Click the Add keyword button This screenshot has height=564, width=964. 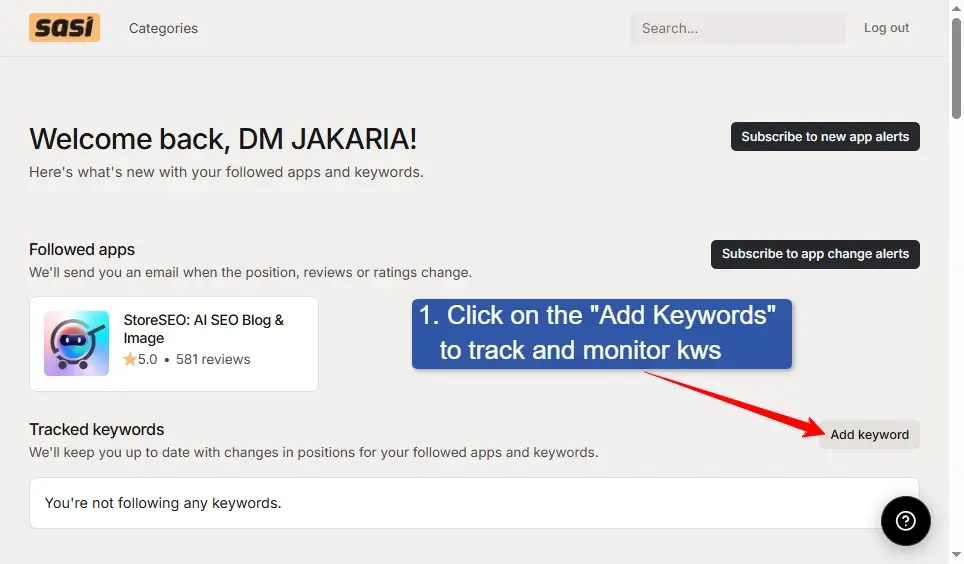click(869, 434)
